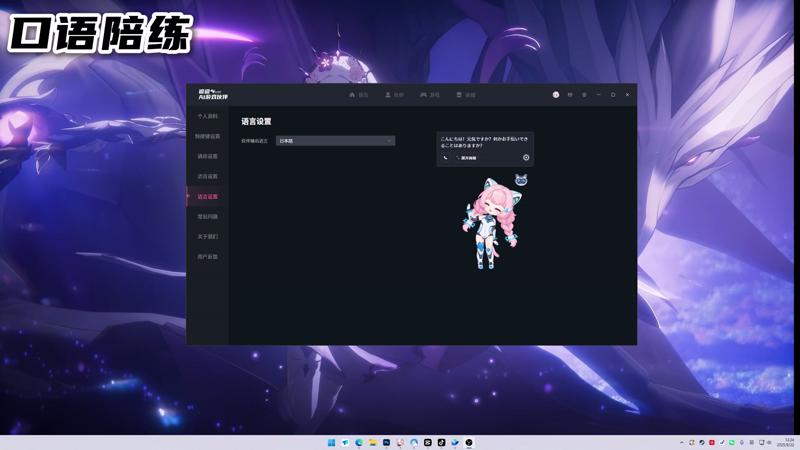800x450 pixels.
Task: Open the top tab with person icon
Action: coord(394,95)
